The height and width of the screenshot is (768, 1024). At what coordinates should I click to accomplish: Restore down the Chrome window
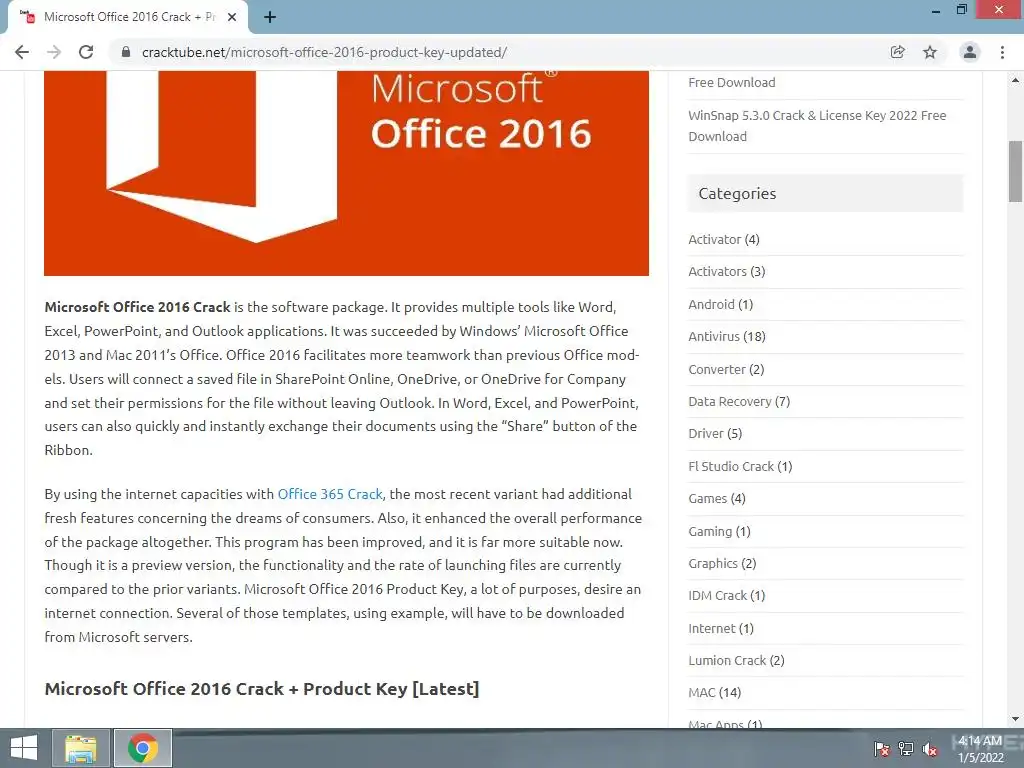pyautogui.click(x=961, y=10)
